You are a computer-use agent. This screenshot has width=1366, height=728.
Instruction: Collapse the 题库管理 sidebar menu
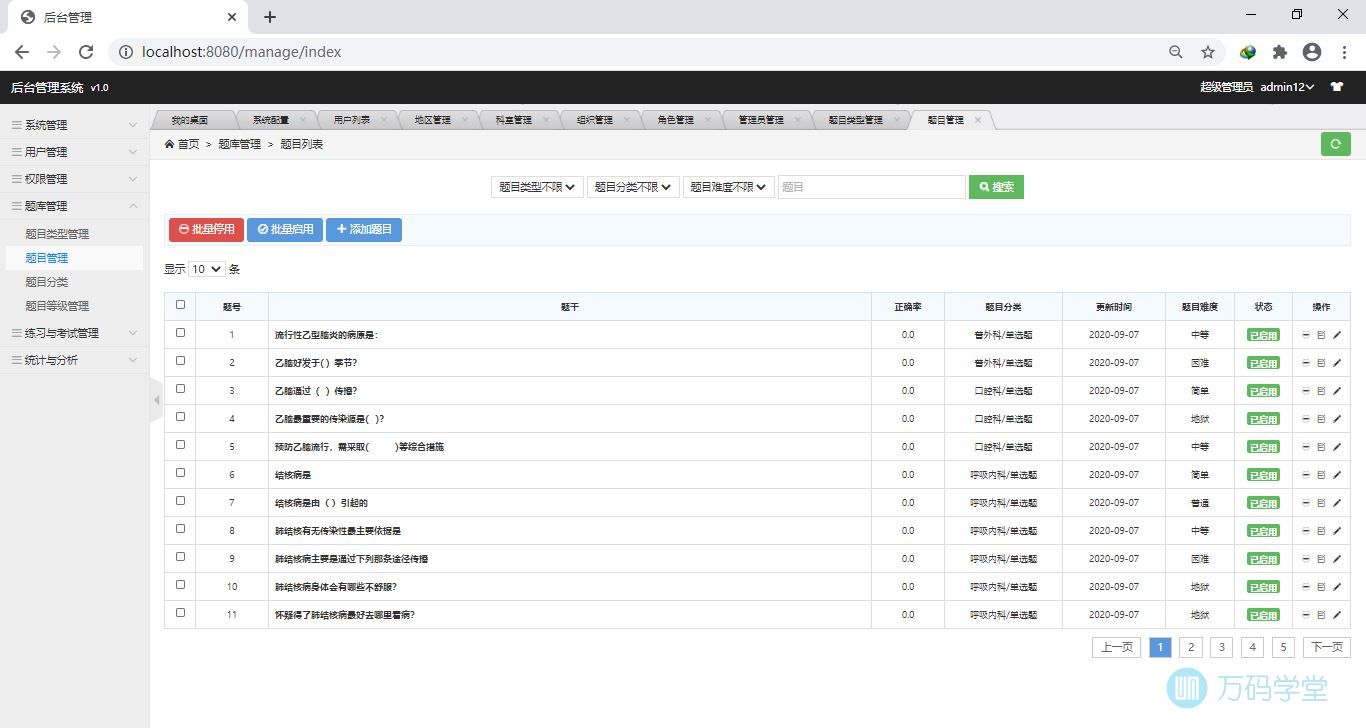[x=74, y=206]
